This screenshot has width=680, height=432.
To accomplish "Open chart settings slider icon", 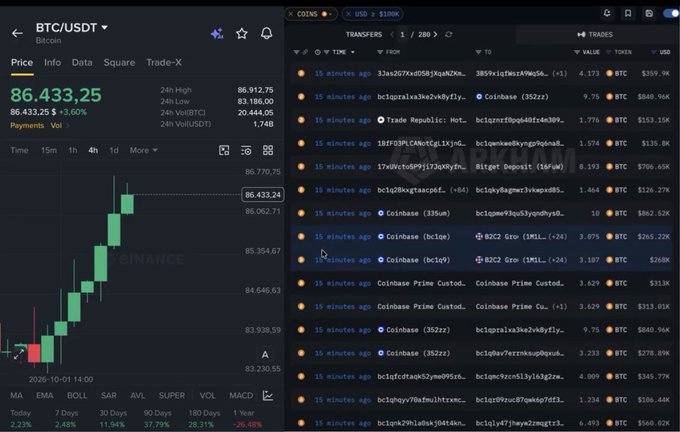I will (246, 150).
